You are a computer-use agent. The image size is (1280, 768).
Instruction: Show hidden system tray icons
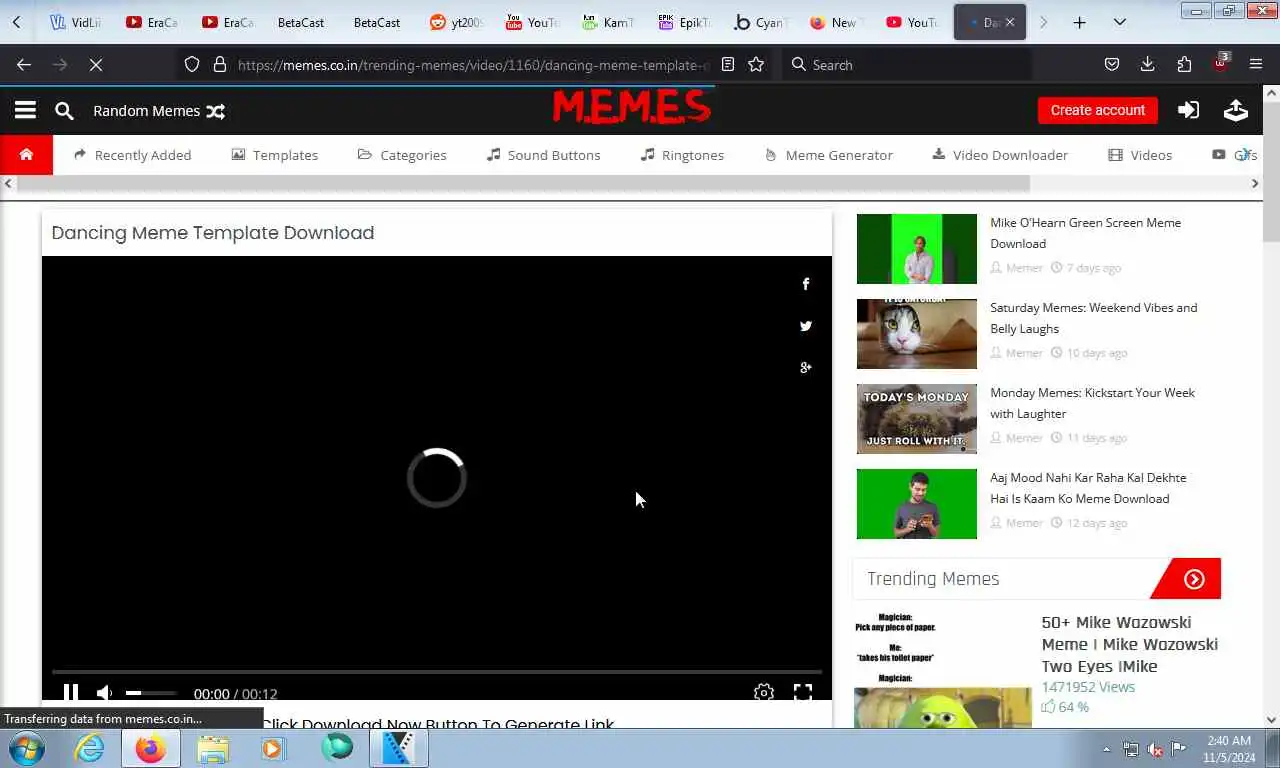pos(1106,749)
